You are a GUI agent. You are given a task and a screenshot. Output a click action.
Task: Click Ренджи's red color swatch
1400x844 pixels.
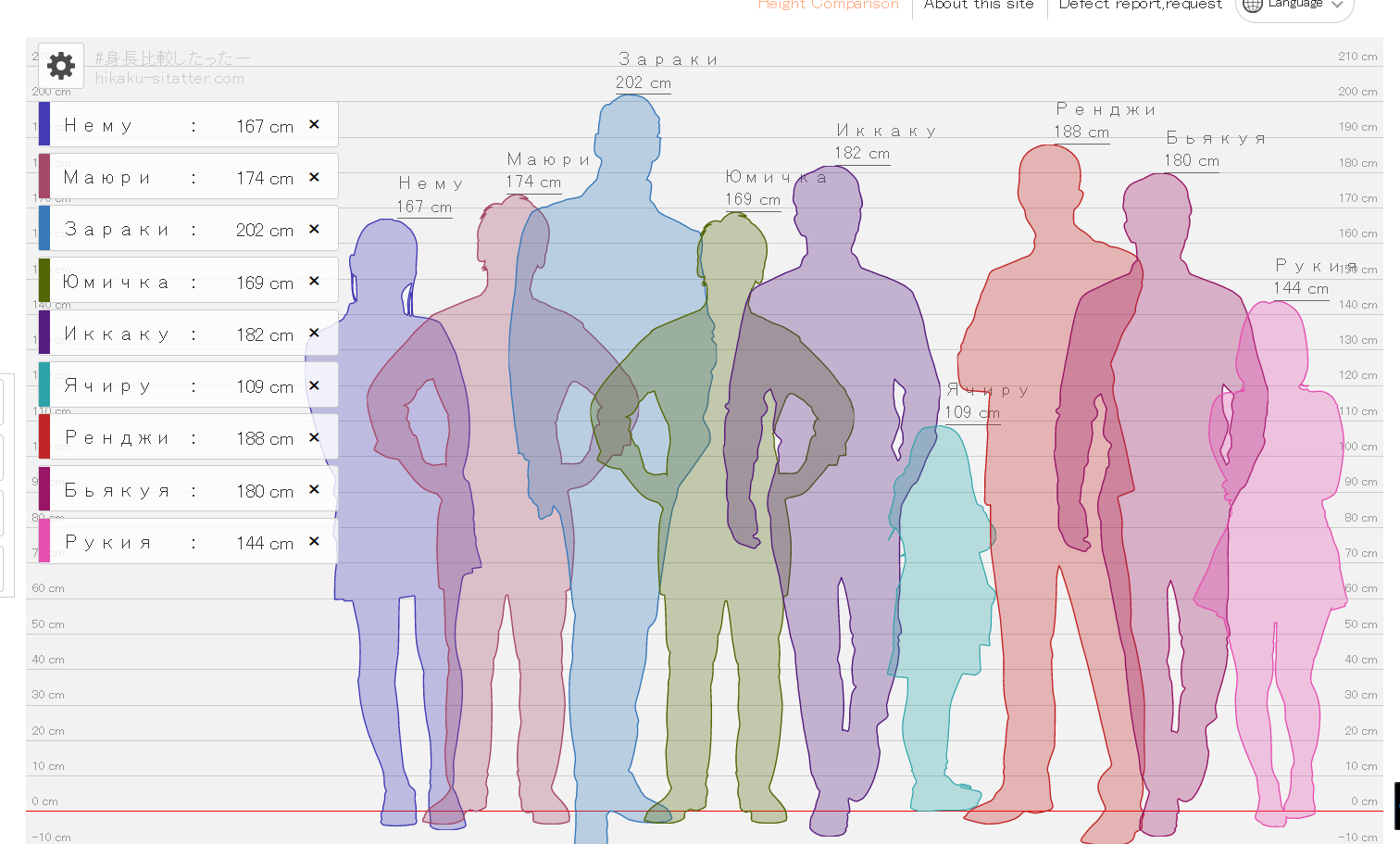(x=44, y=436)
